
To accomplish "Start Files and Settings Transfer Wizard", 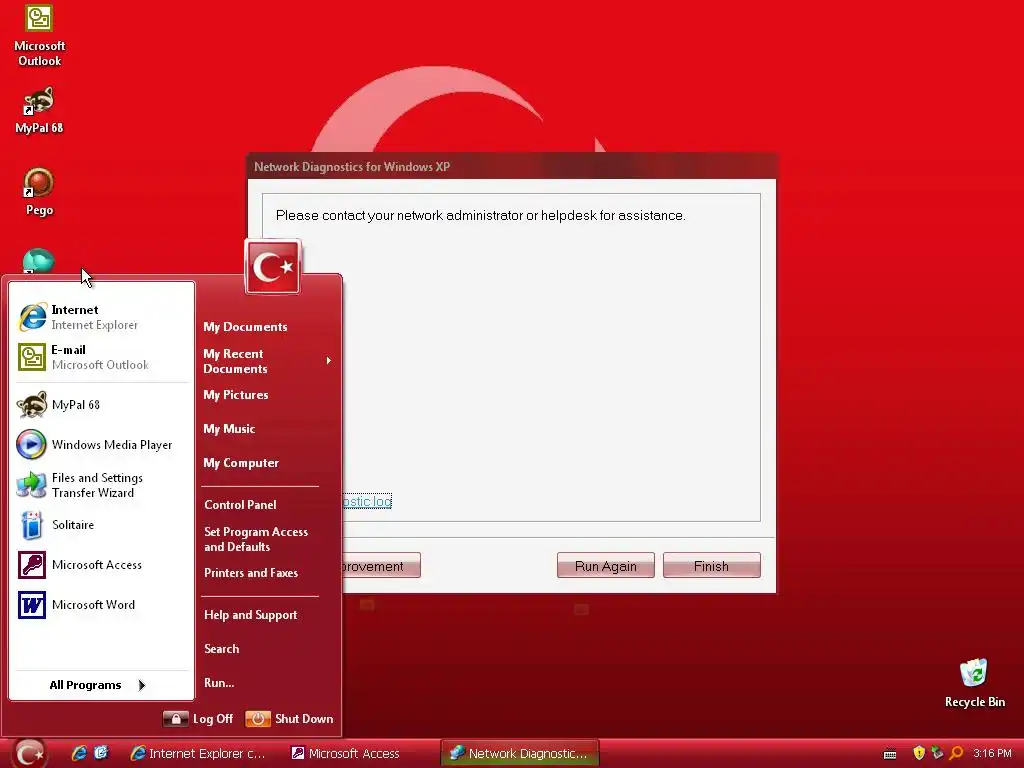I will 102,485.
